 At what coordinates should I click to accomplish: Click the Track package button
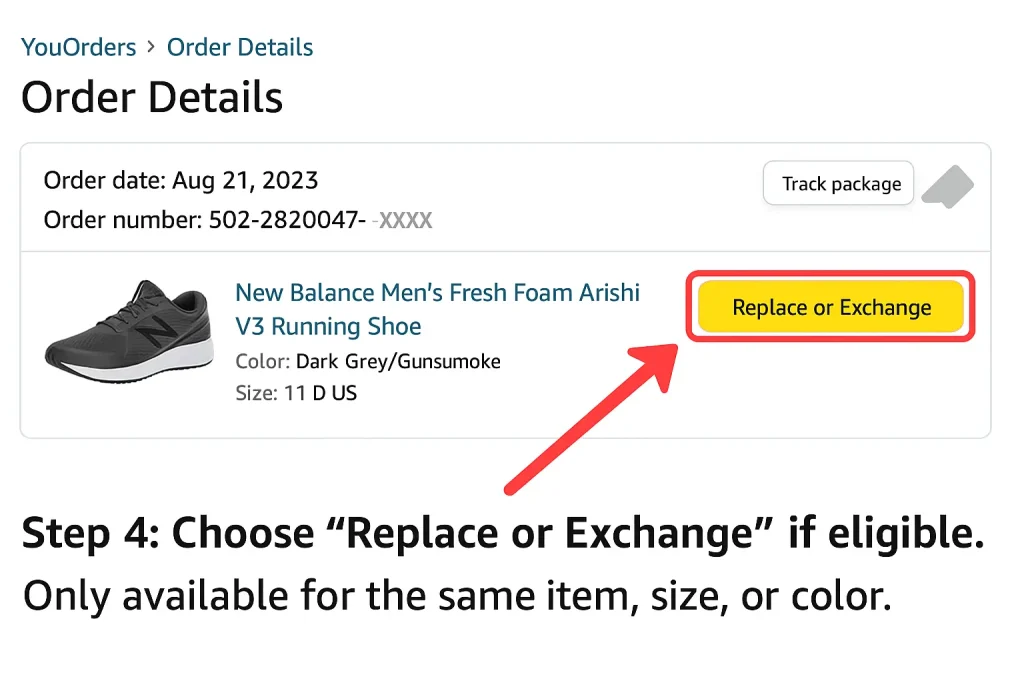[x=838, y=183]
